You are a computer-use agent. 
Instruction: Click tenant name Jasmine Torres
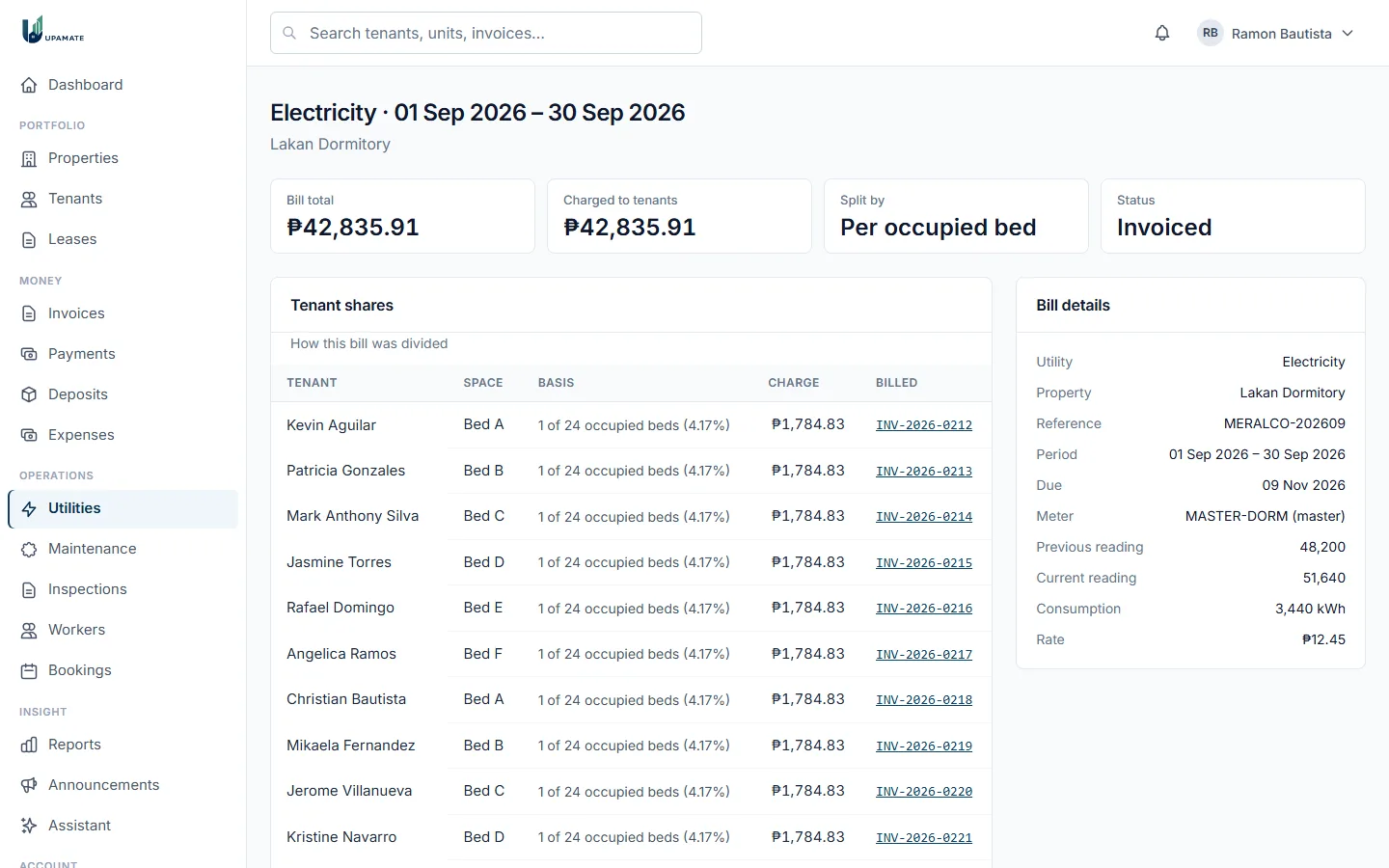(339, 562)
